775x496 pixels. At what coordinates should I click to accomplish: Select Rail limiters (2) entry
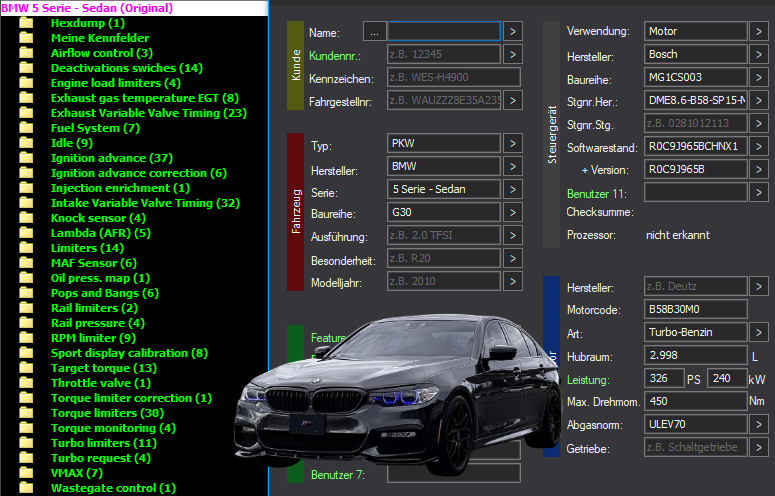point(94,308)
